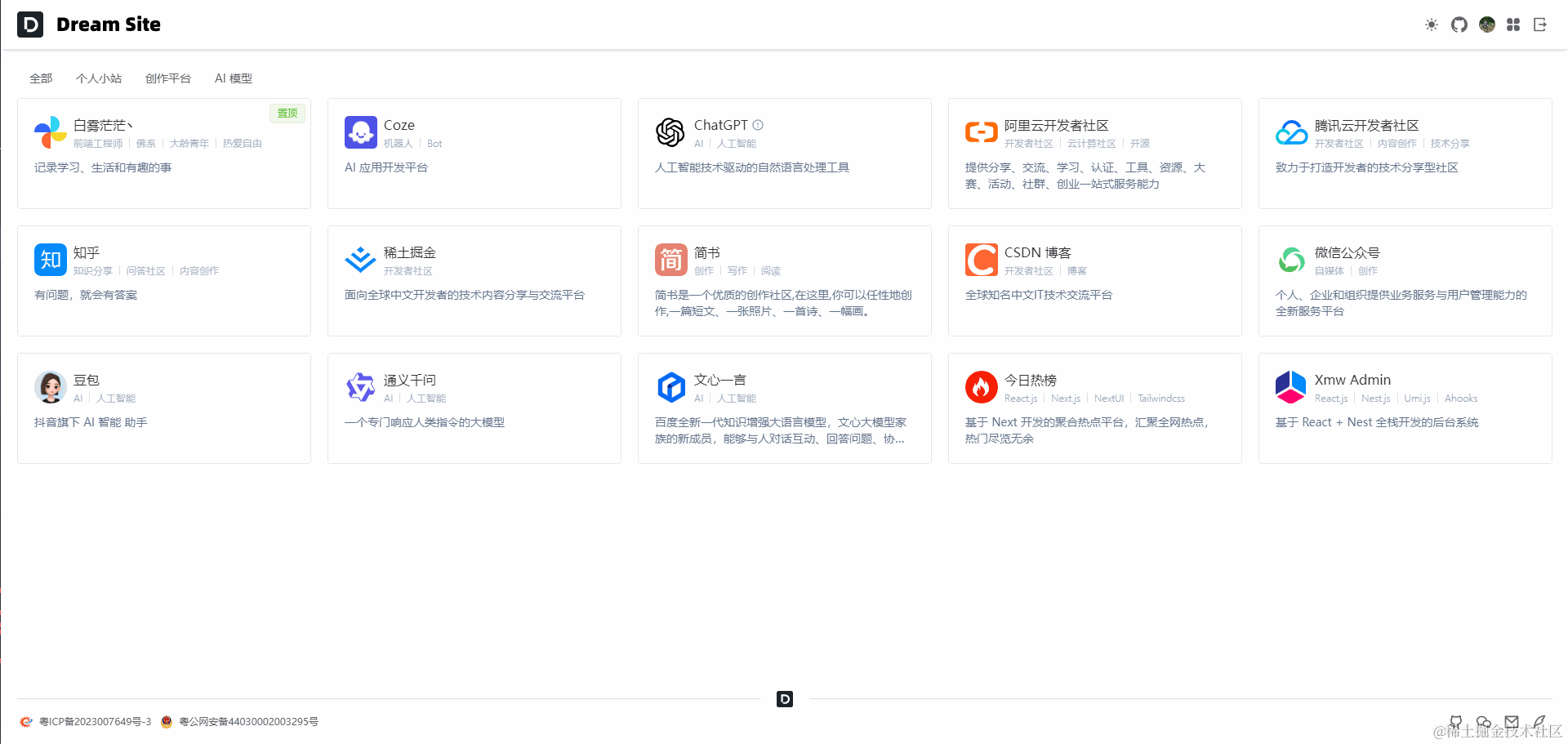
Task: Click '全球知名中文IT技术交流平台' description
Action: coord(1039,295)
